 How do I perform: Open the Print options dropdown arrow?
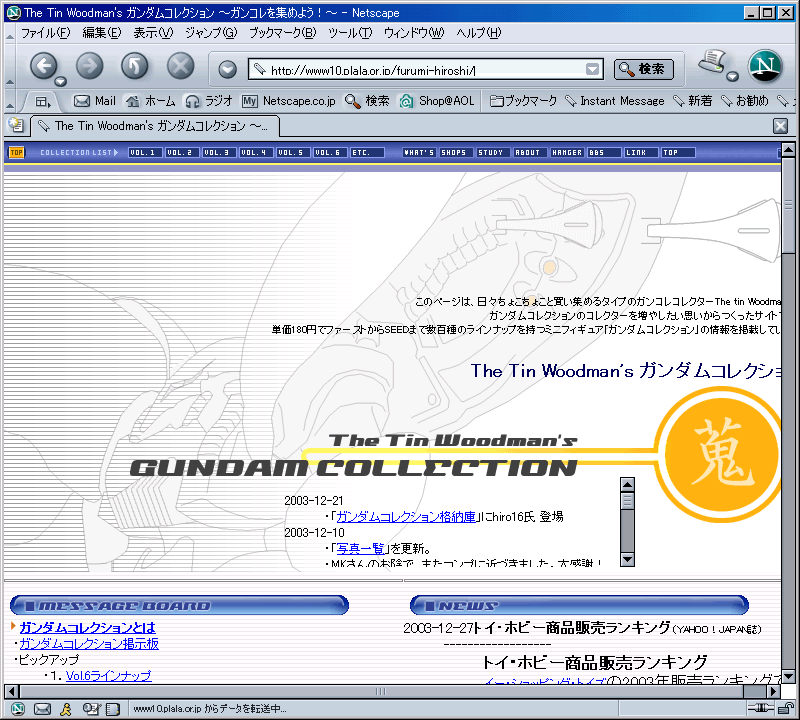pos(732,76)
